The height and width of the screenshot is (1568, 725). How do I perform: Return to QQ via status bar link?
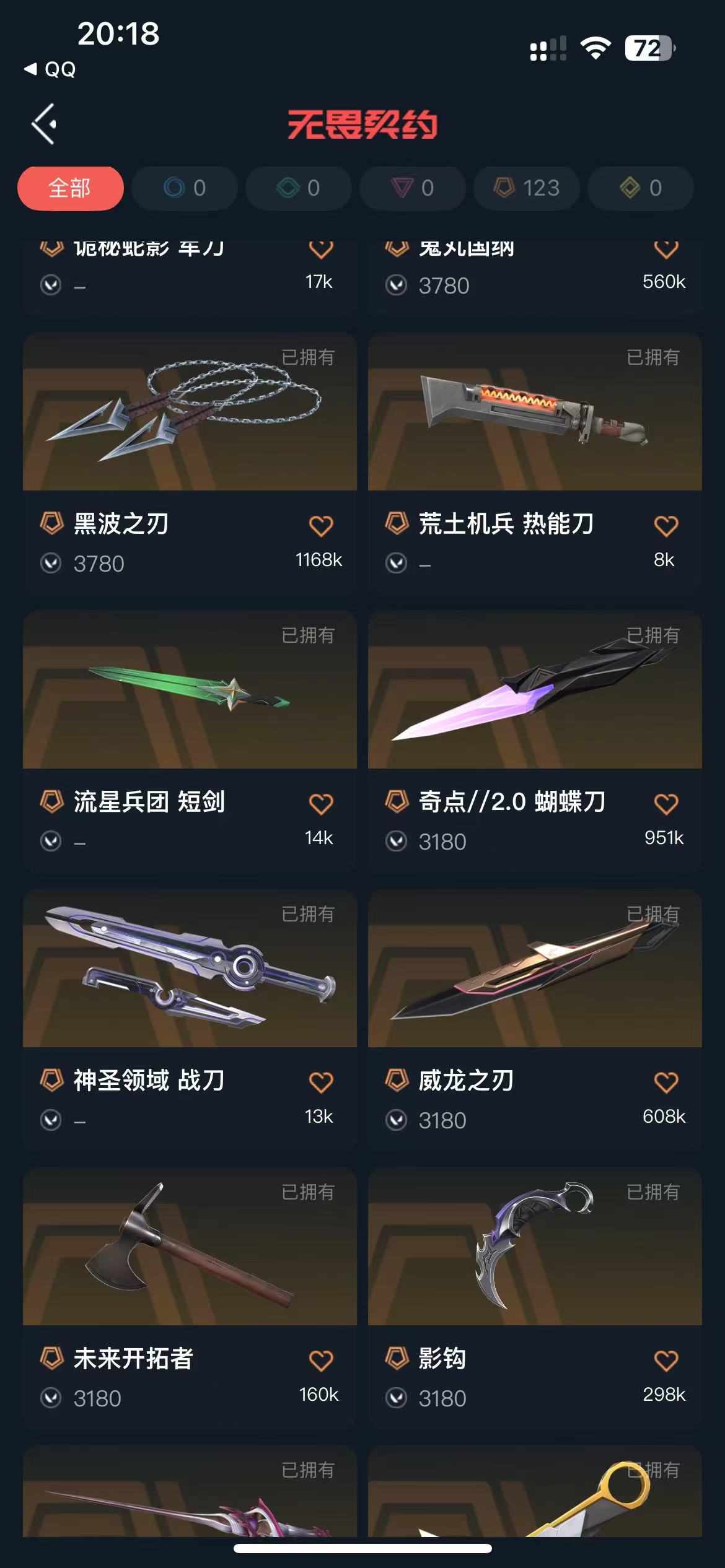[50, 69]
